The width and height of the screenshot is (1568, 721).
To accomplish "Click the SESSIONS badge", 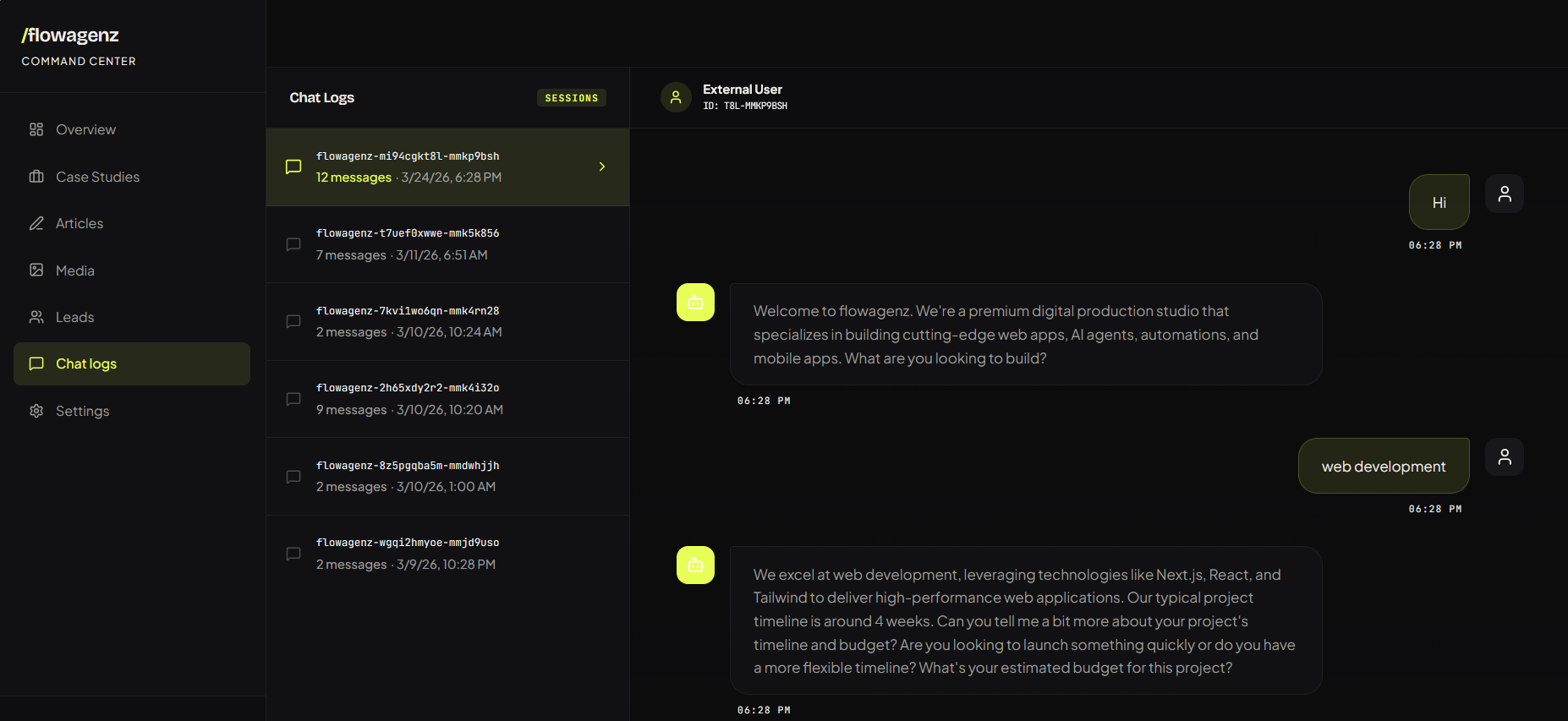I will [x=572, y=98].
